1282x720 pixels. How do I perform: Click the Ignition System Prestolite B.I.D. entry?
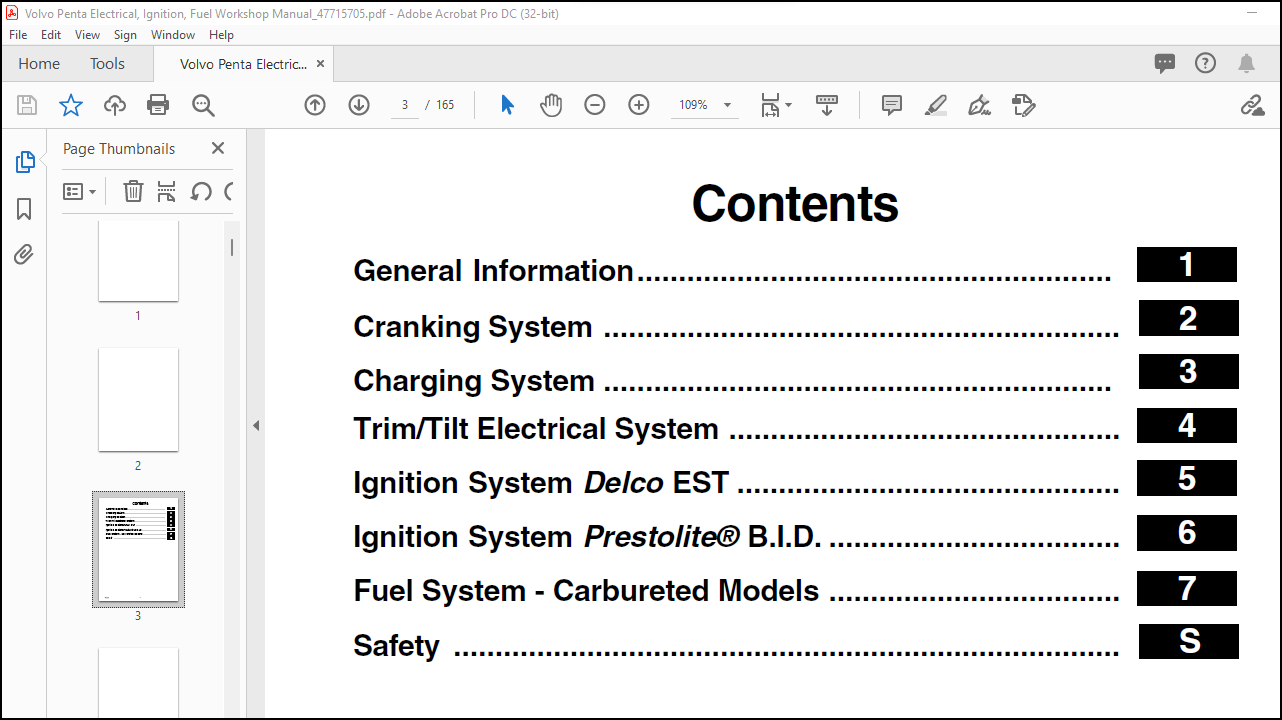click(736, 537)
